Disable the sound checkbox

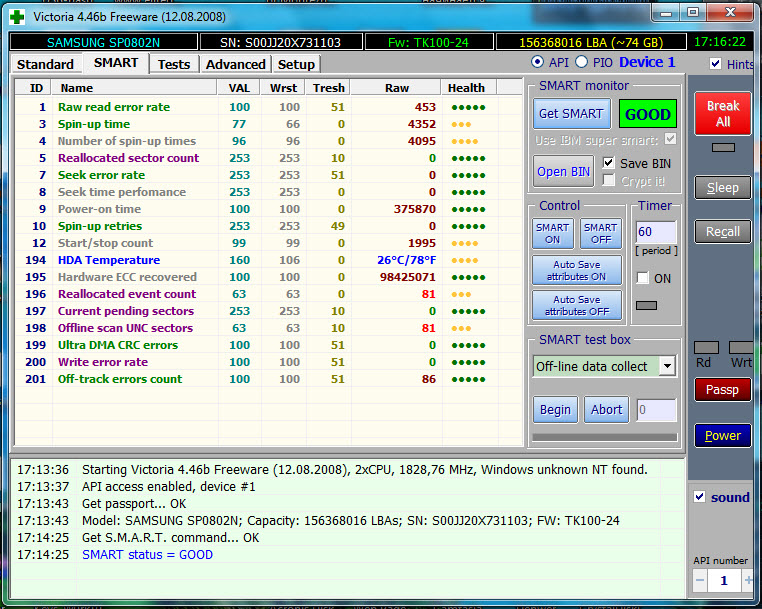pos(700,497)
